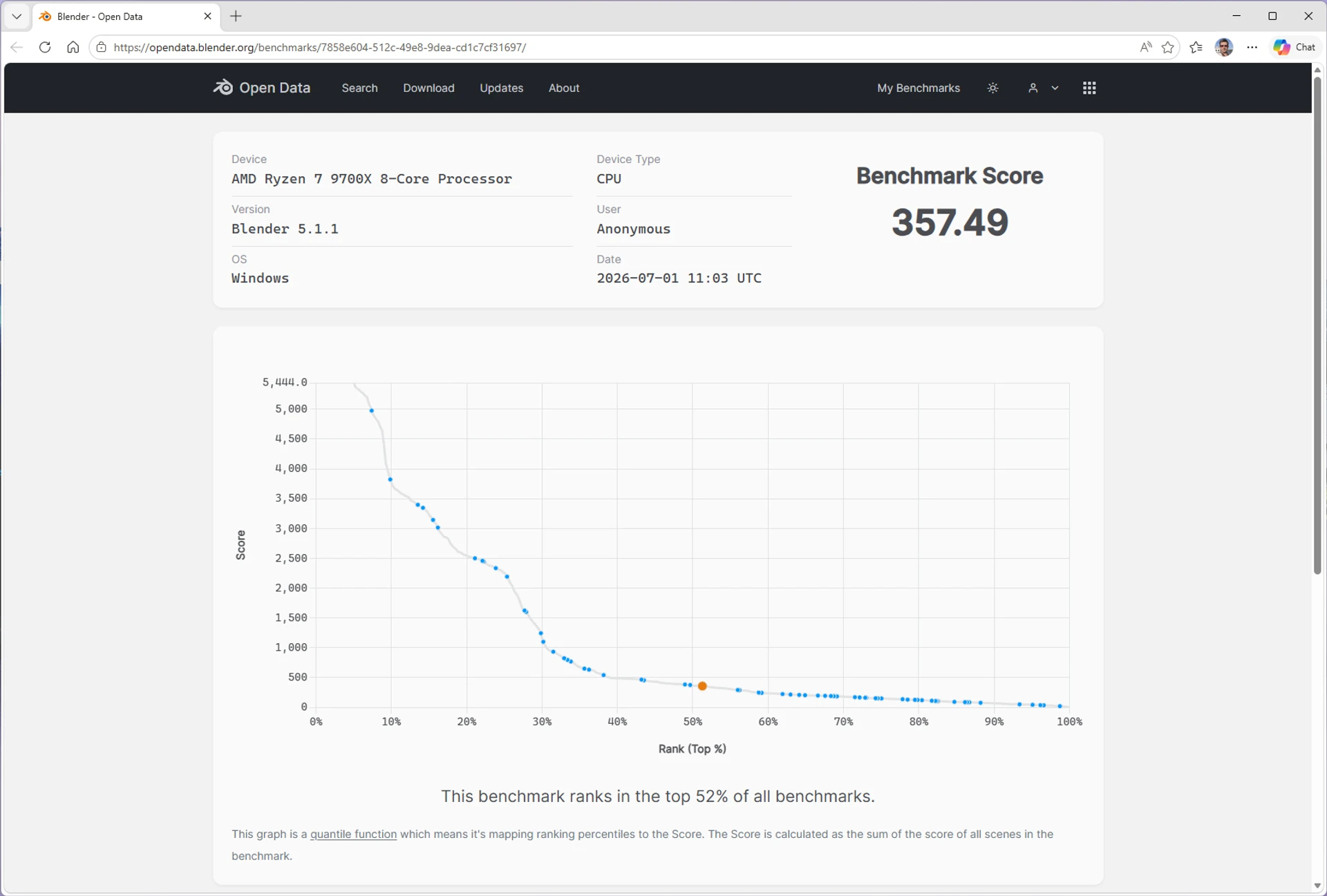Open the Download menu item
The width and height of the screenshot is (1327, 896).
pos(429,88)
